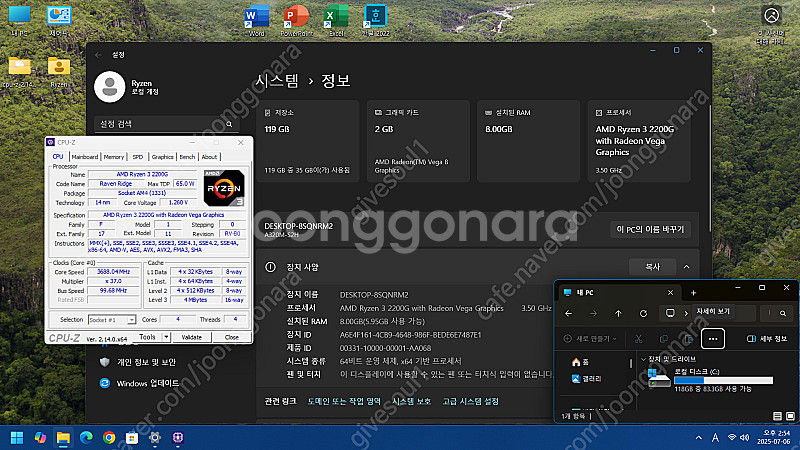Launch Copilot from the taskbar
Viewport: 800px width, 450px height.
point(40,438)
